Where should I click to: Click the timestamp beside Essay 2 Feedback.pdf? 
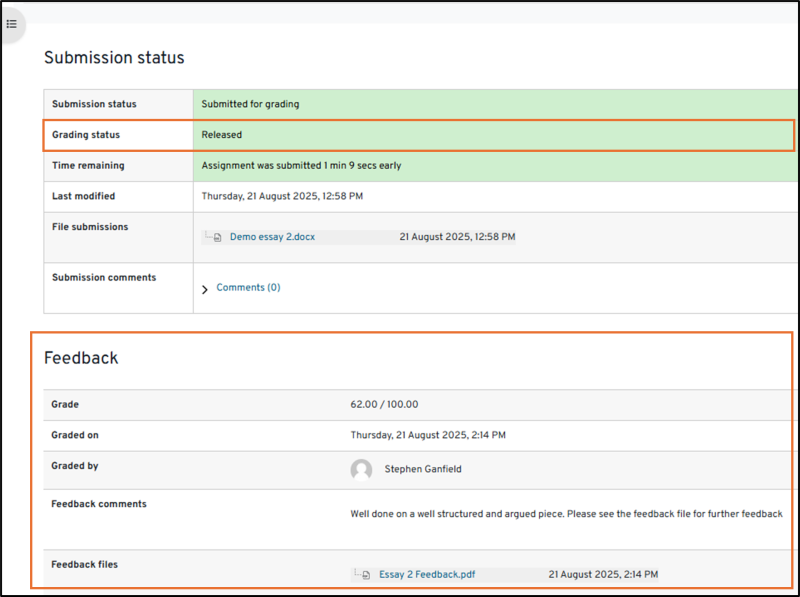click(x=603, y=575)
